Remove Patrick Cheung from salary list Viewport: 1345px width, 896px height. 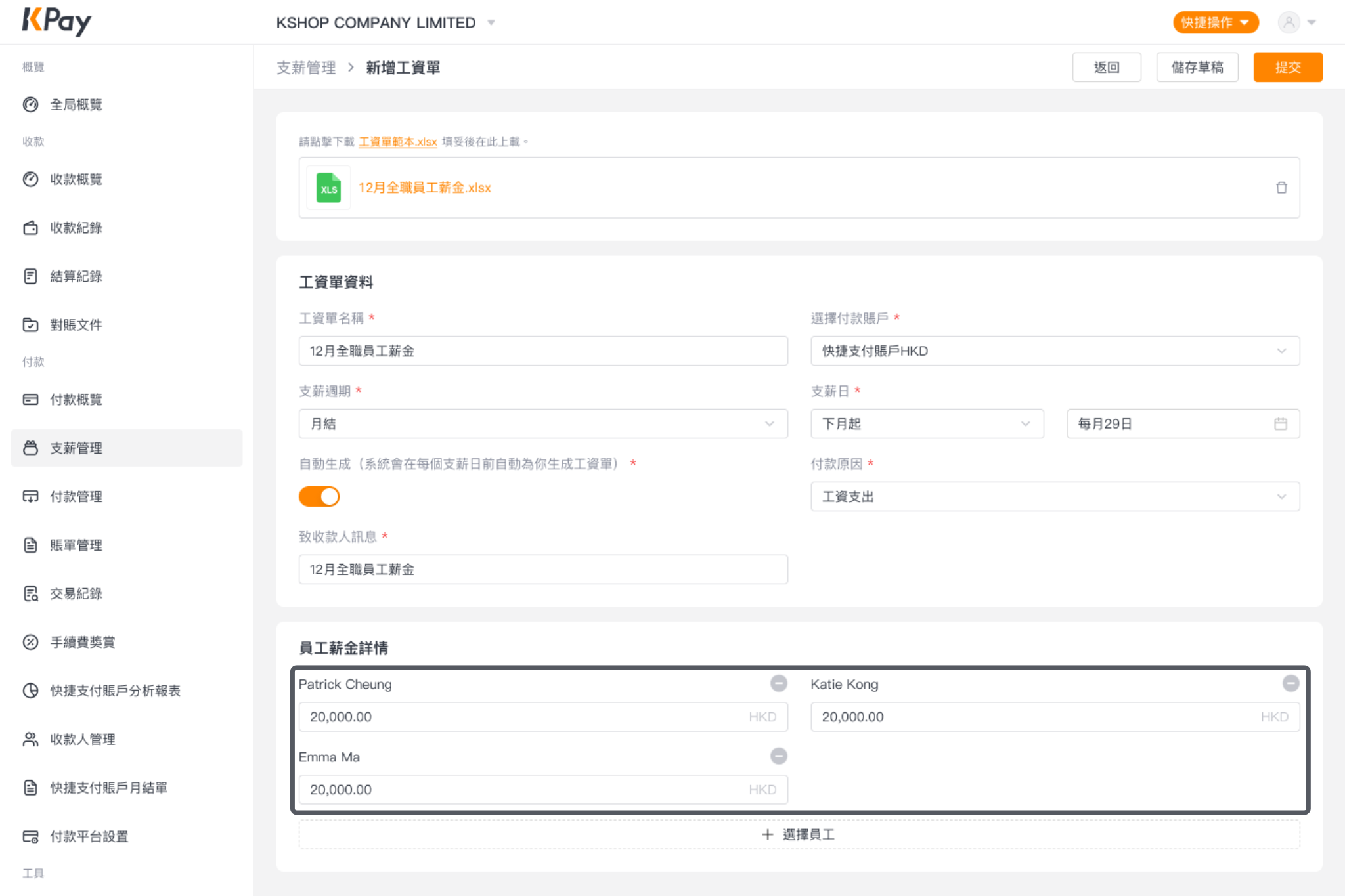(778, 683)
